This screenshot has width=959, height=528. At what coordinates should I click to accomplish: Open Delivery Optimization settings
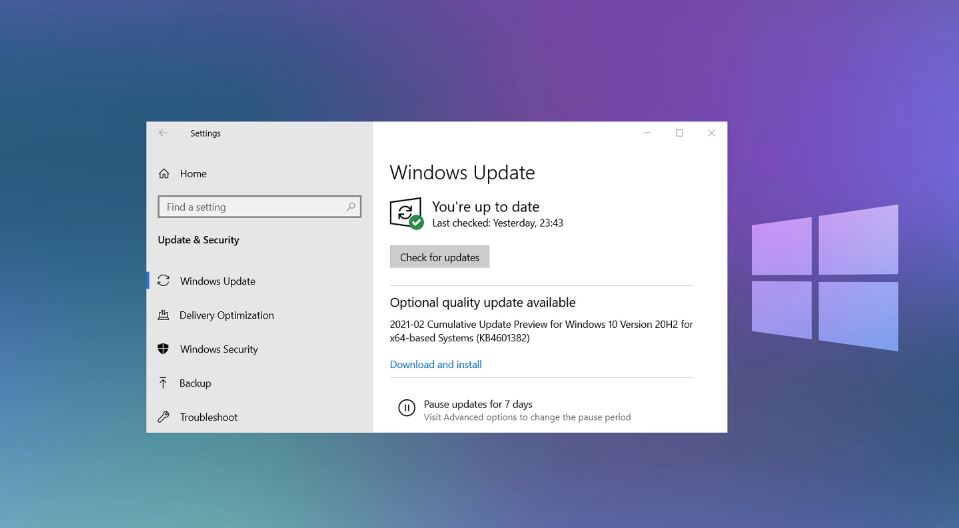coord(226,315)
